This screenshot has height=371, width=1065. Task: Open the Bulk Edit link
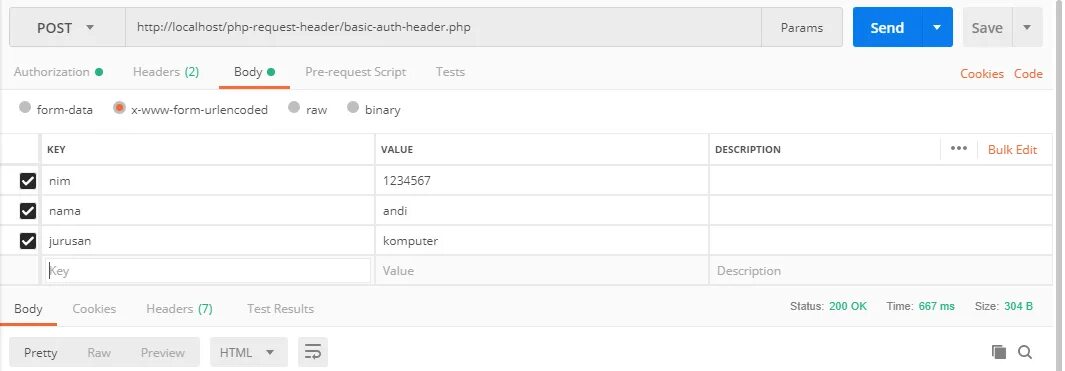[1012, 149]
